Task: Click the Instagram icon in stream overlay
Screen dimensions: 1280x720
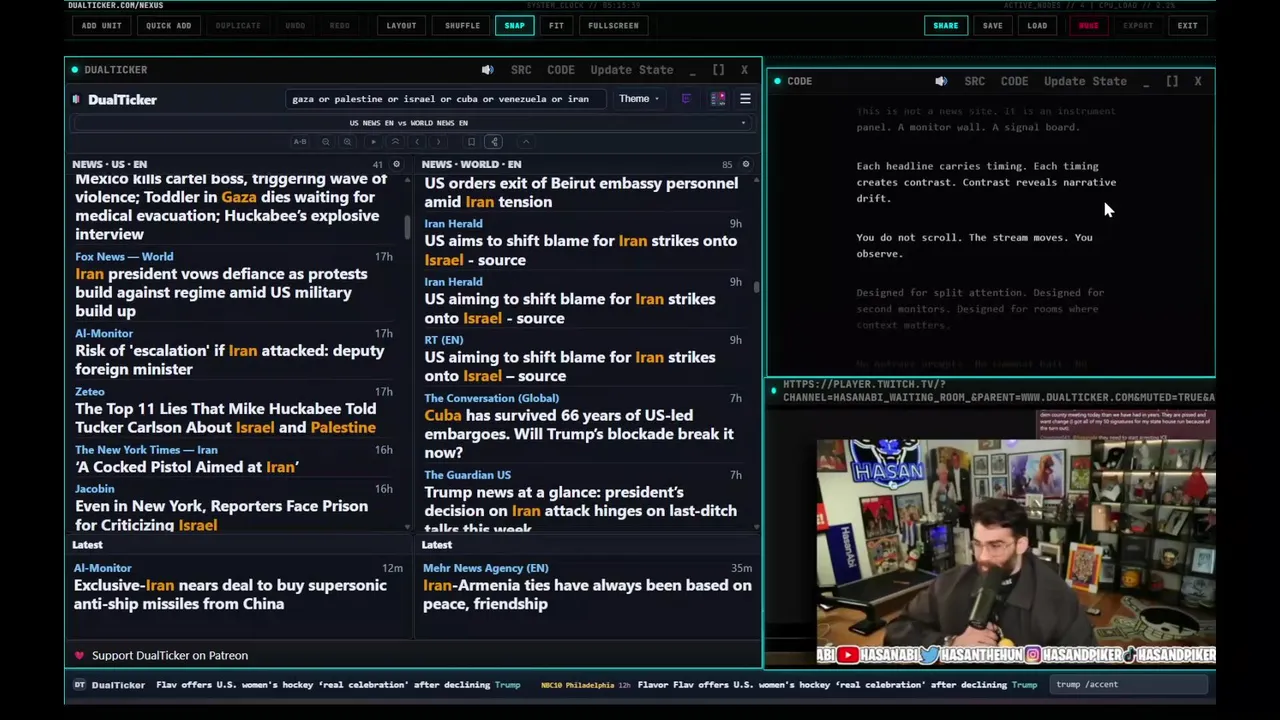Action: pyautogui.click(x=1032, y=655)
